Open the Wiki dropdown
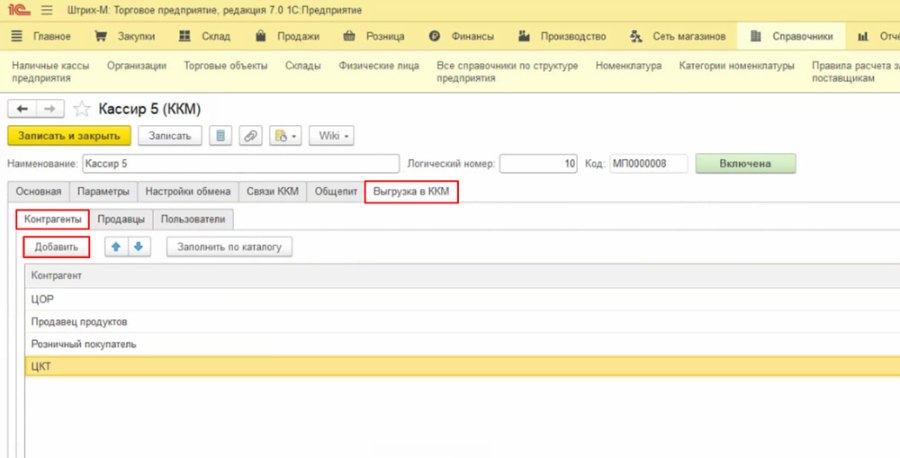This screenshot has height=458, width=900. click(332, 136)
